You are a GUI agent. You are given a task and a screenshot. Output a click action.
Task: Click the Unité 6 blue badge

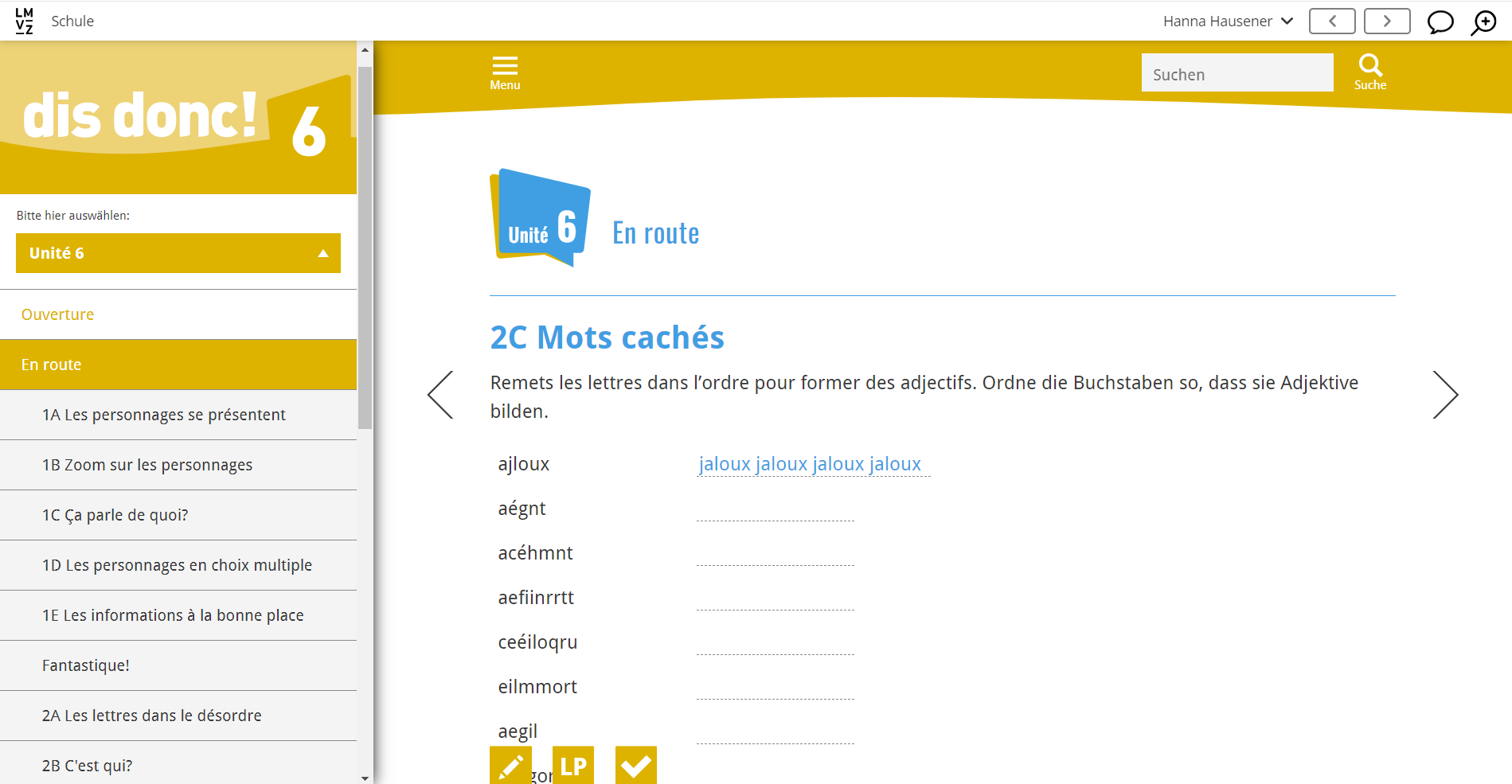(540, 216)
